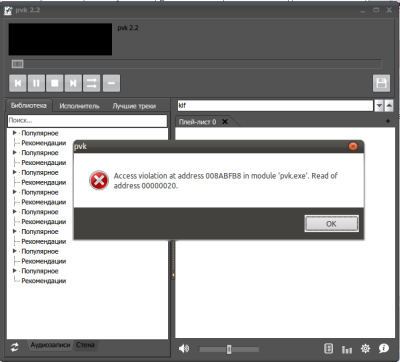Mute sound via the speaker icon
Image resolution: width=400 pixels, height=362 pixels.
point(184,349)
